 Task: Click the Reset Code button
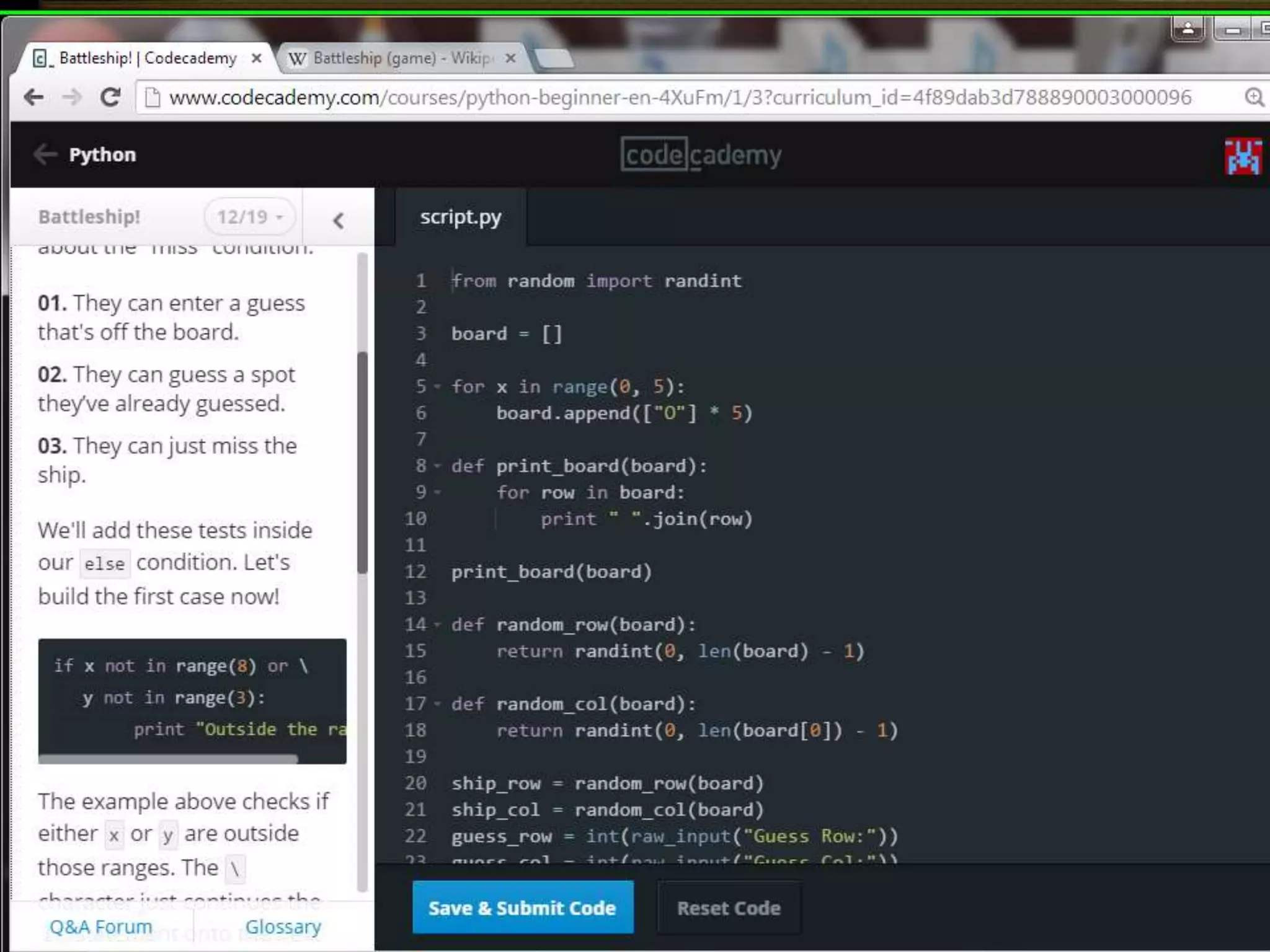point(729,908)
